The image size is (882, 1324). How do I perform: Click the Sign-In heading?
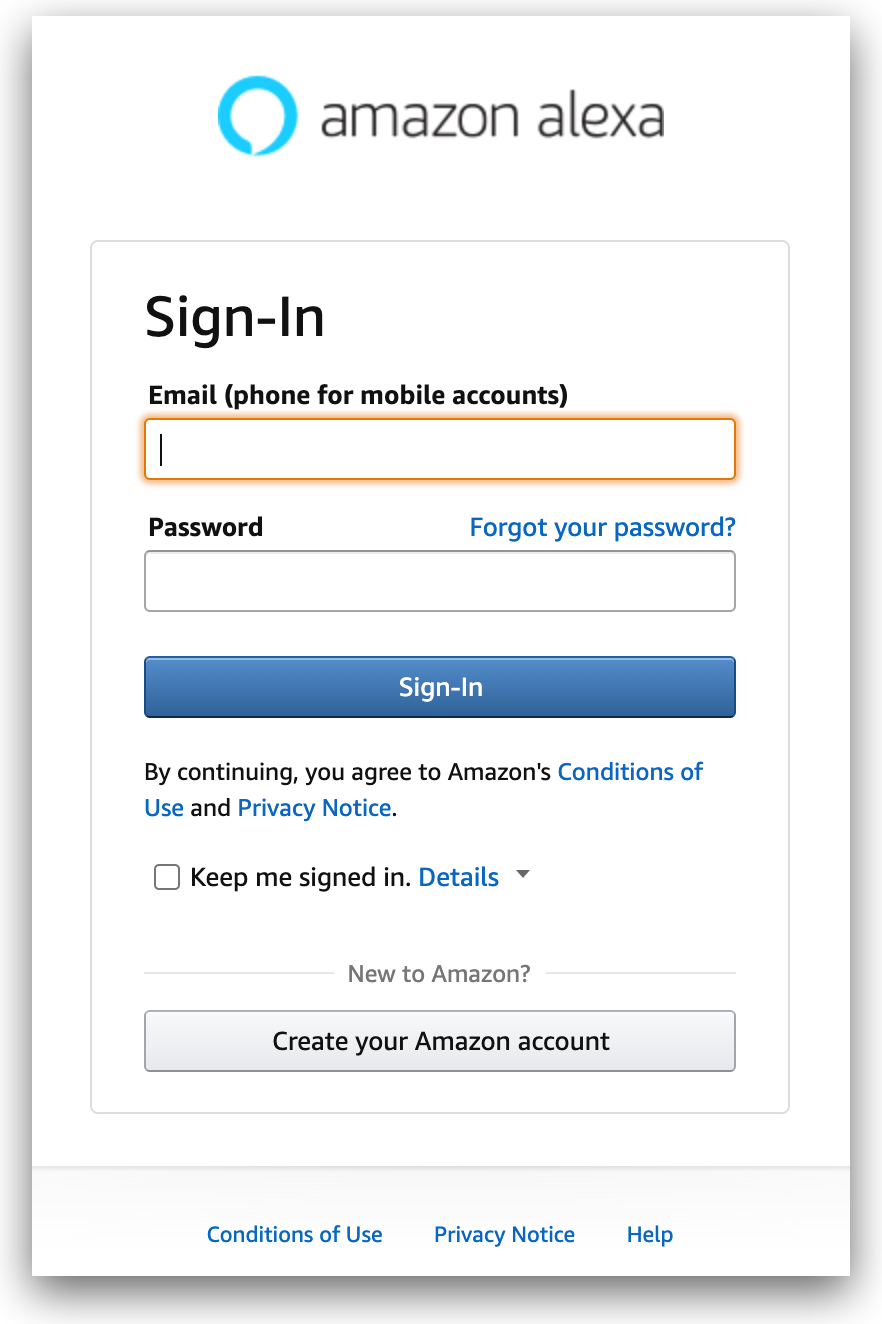point(235,317)
